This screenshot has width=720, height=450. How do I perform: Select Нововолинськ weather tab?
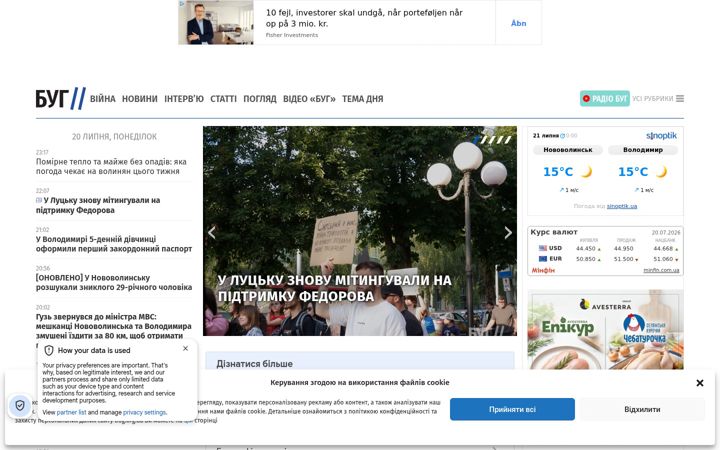tap(568, 150)
